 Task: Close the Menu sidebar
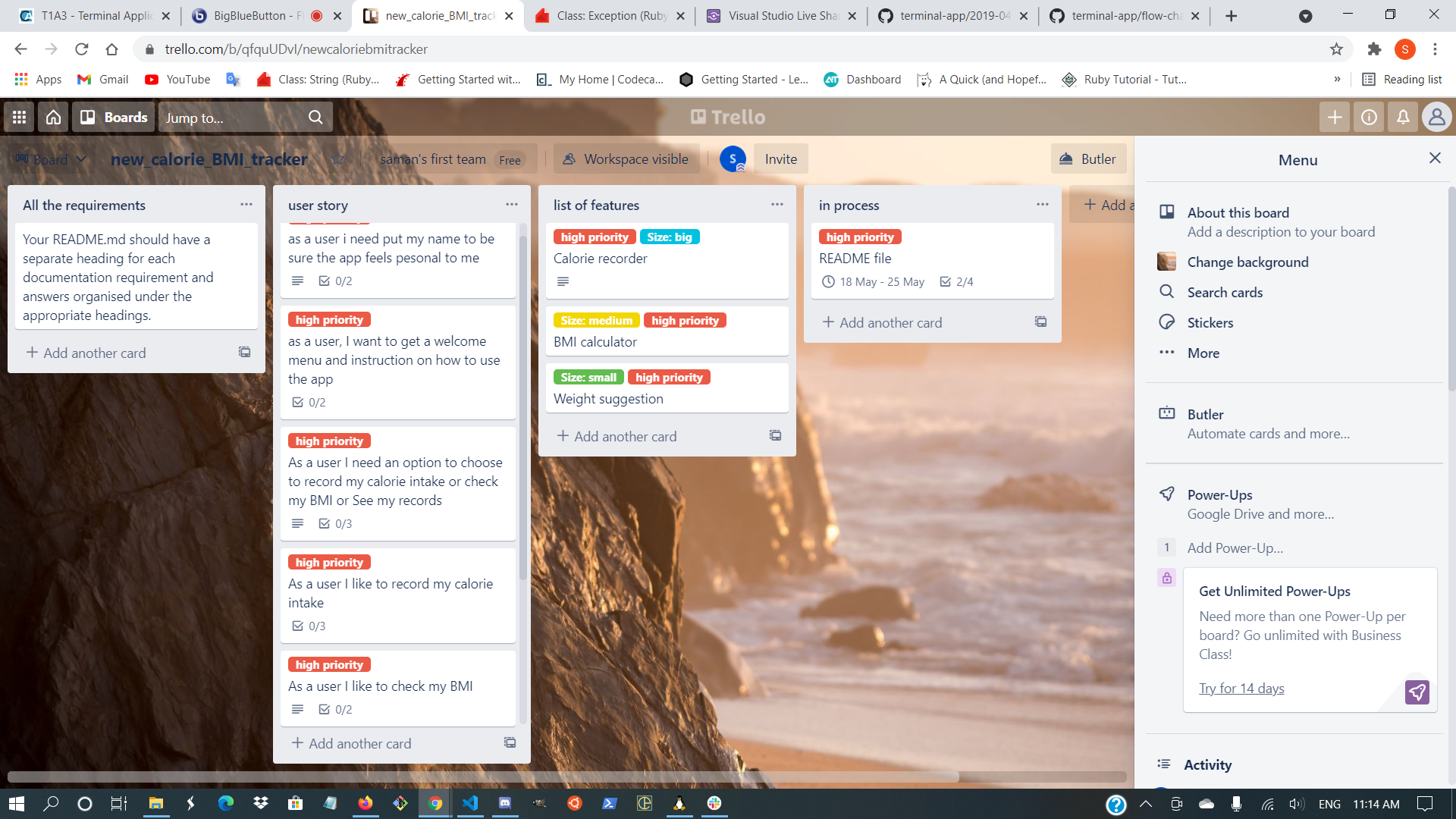pos(1434,158)
